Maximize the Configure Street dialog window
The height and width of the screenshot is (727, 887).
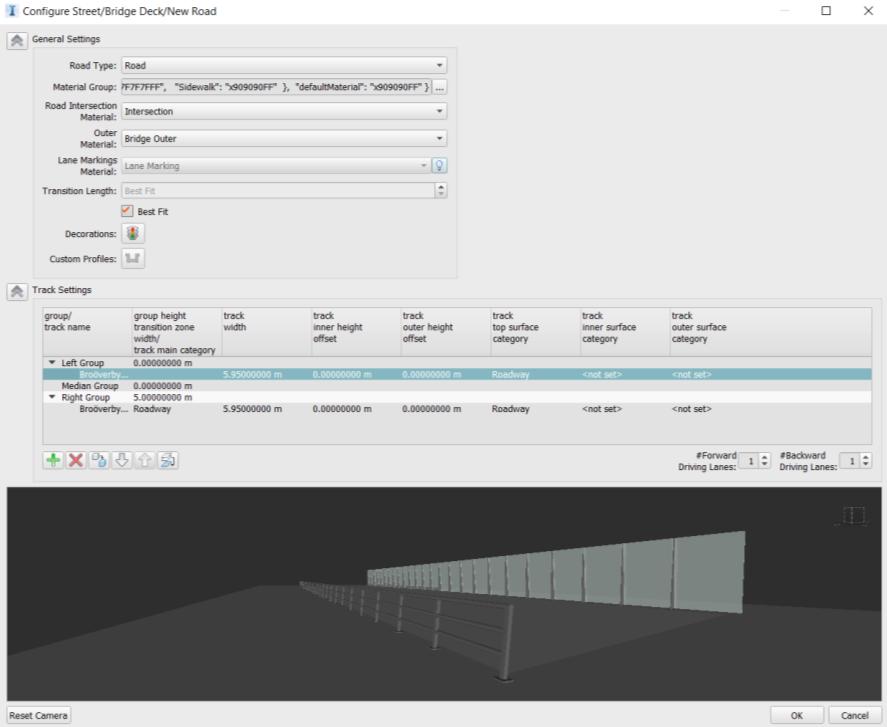pos(826,11)
